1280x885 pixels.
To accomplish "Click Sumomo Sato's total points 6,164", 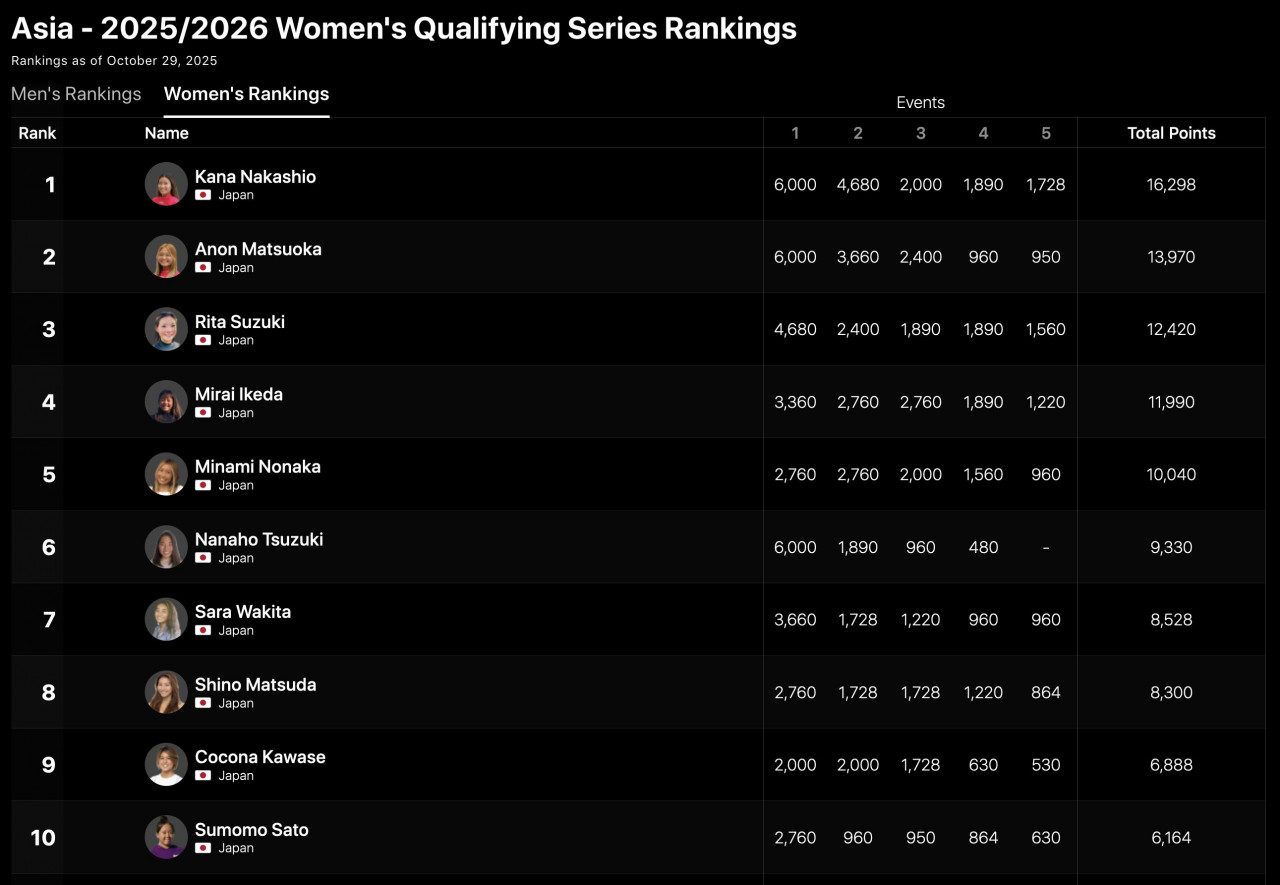I will tap(1171, 838).
